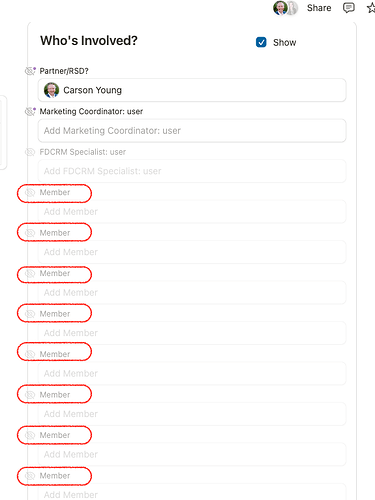Image resolution: width=375 pixels, height=500 pixels.
Task: Open the comments speech bubble icon
Action: (348, 8)
